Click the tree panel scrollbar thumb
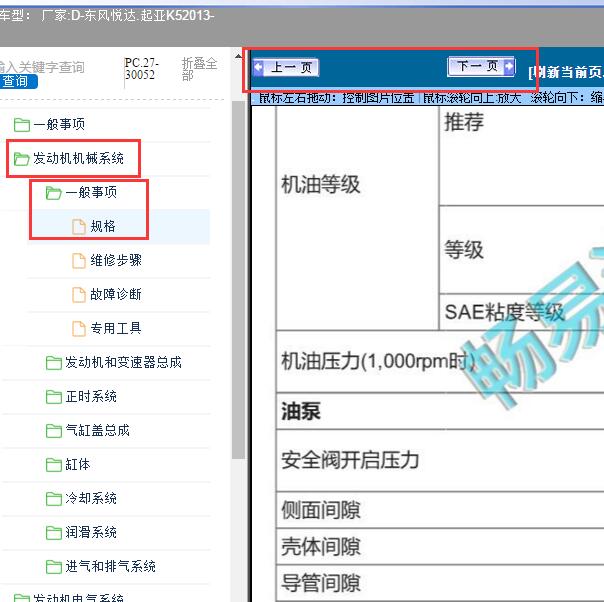 239,280
